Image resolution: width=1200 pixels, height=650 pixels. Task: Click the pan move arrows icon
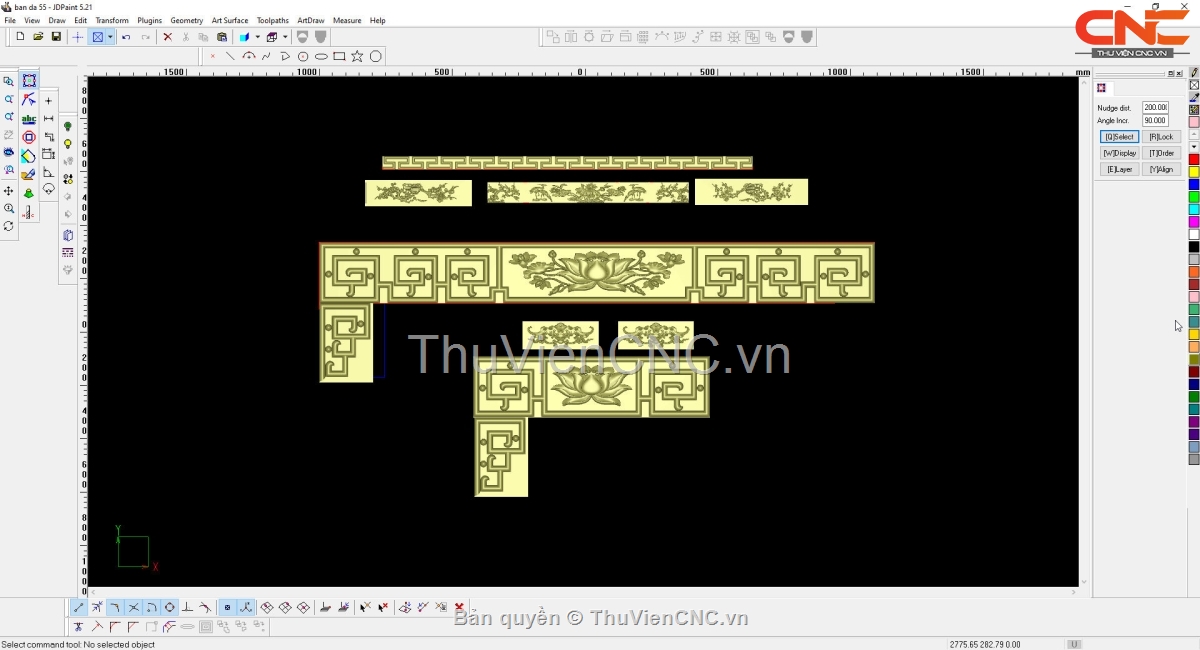point(9,191)
